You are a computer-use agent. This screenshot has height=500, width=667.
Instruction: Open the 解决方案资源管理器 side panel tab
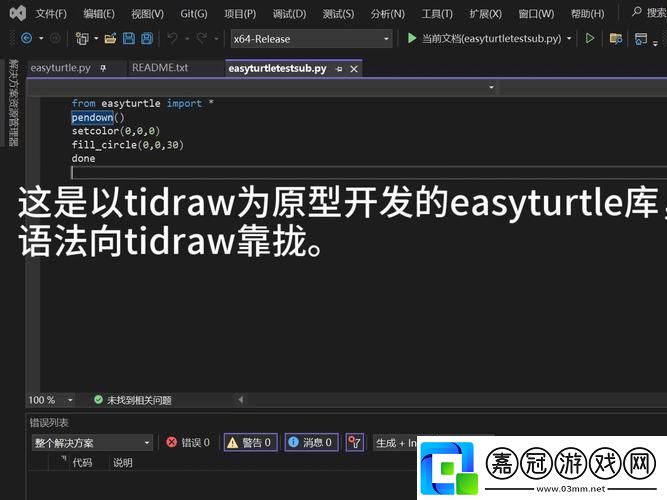coord(13,102)
